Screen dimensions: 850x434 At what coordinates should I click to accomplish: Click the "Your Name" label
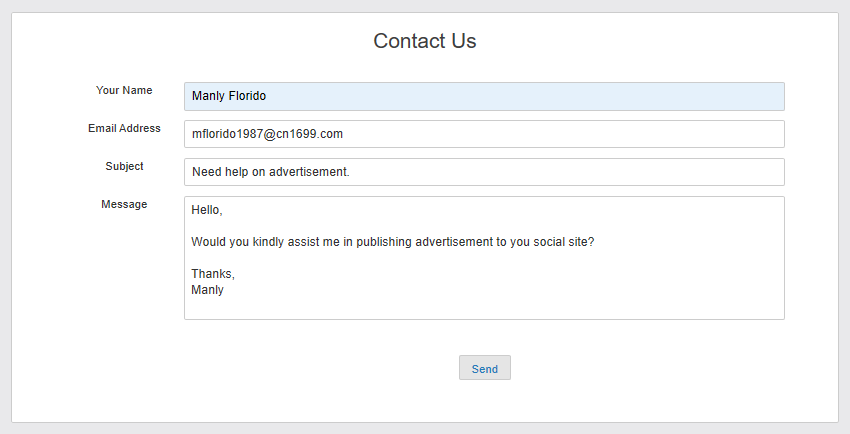124,90
